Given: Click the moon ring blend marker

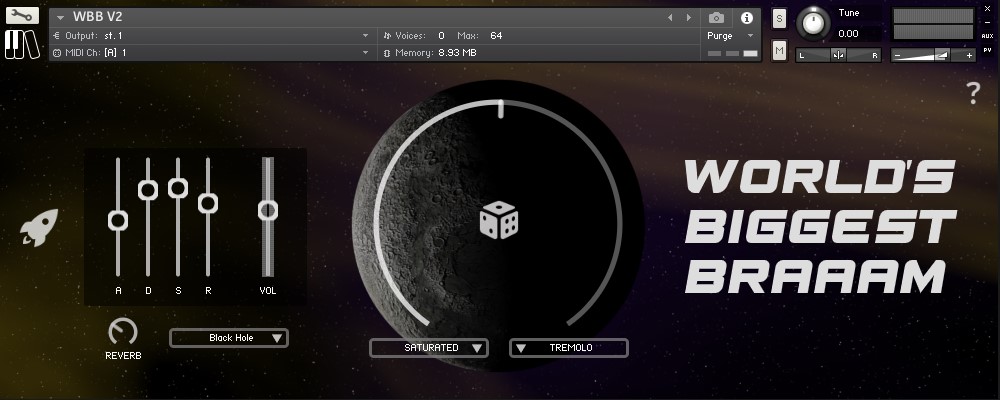Looking at the screenshot, I should tap(501, 108).
